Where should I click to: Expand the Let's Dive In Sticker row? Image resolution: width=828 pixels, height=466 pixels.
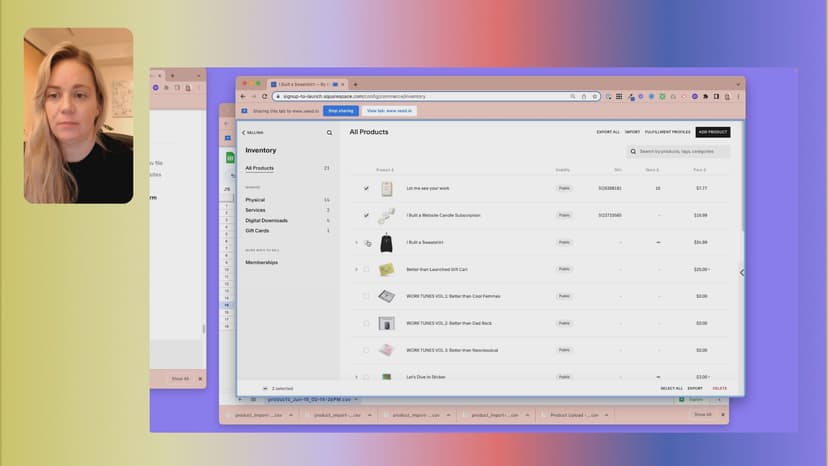[356, 377]
